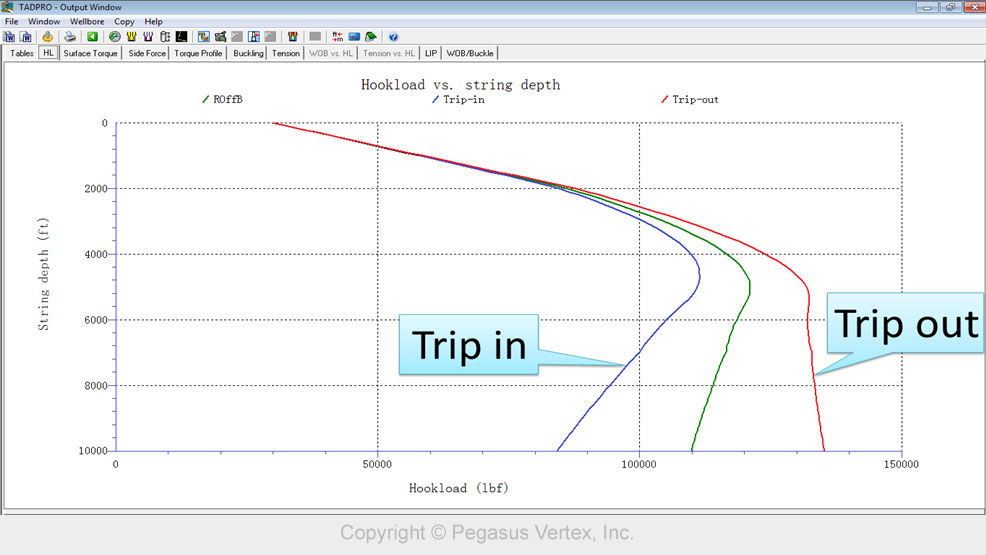986x555 pixels.
Task: Click the printer icon
Action: click(x=70, y=36)
